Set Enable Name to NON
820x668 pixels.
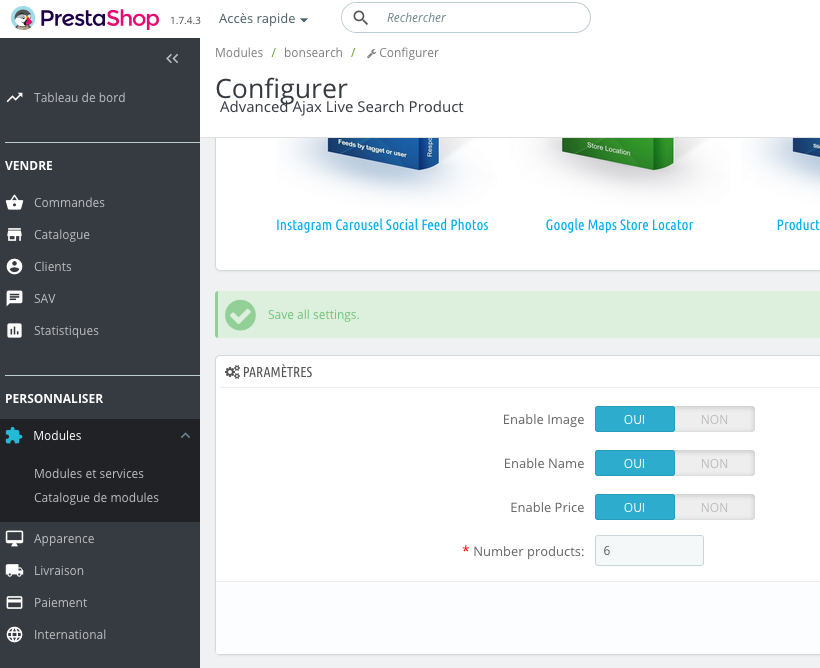pyautogui.click(x=714, y=463)
